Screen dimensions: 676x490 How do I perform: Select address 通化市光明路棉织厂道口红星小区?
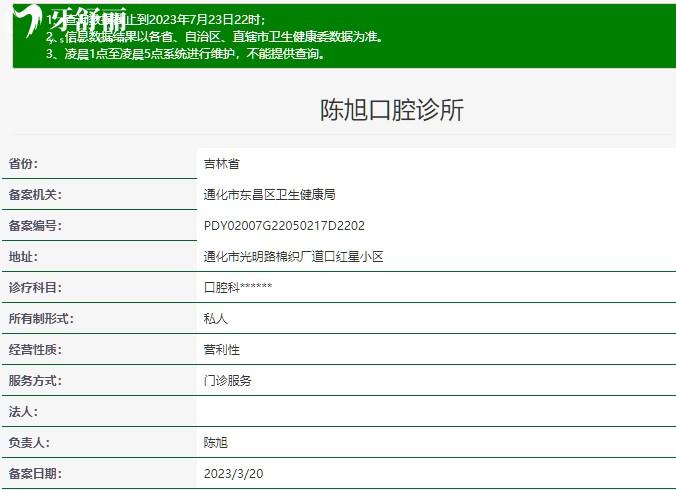294,257
